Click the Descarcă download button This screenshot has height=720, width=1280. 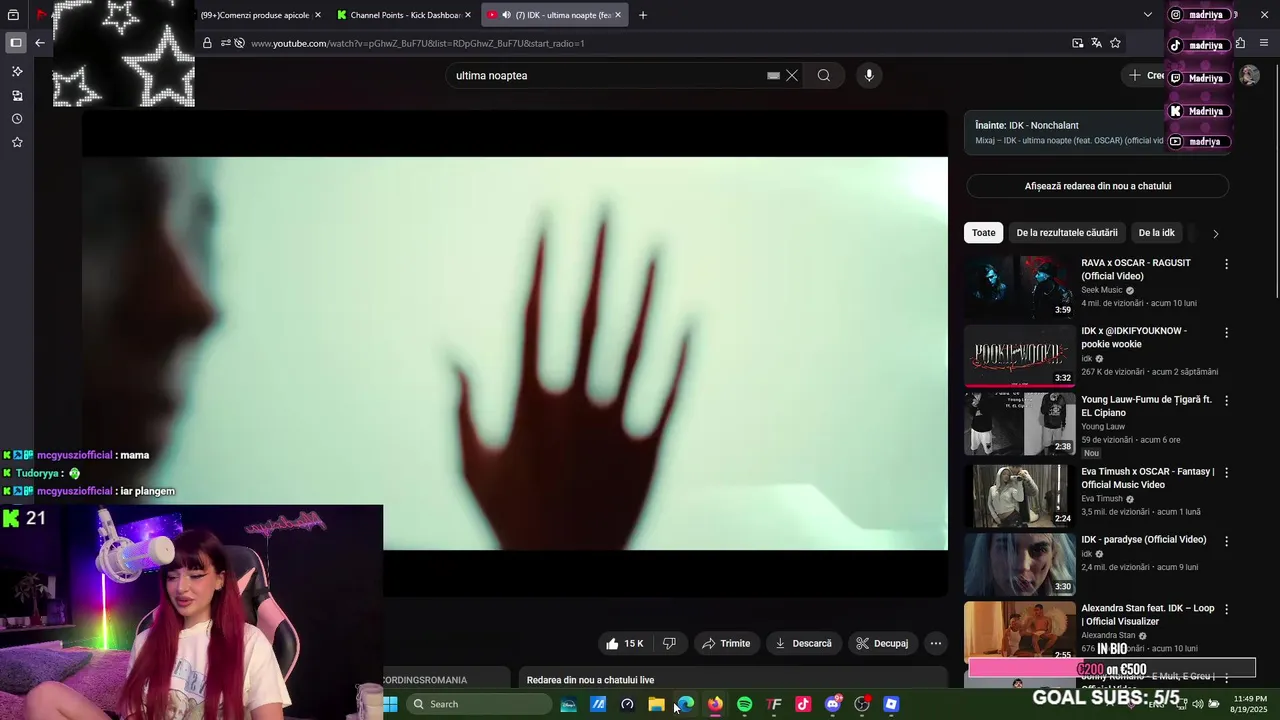click(x=803, y=643)
